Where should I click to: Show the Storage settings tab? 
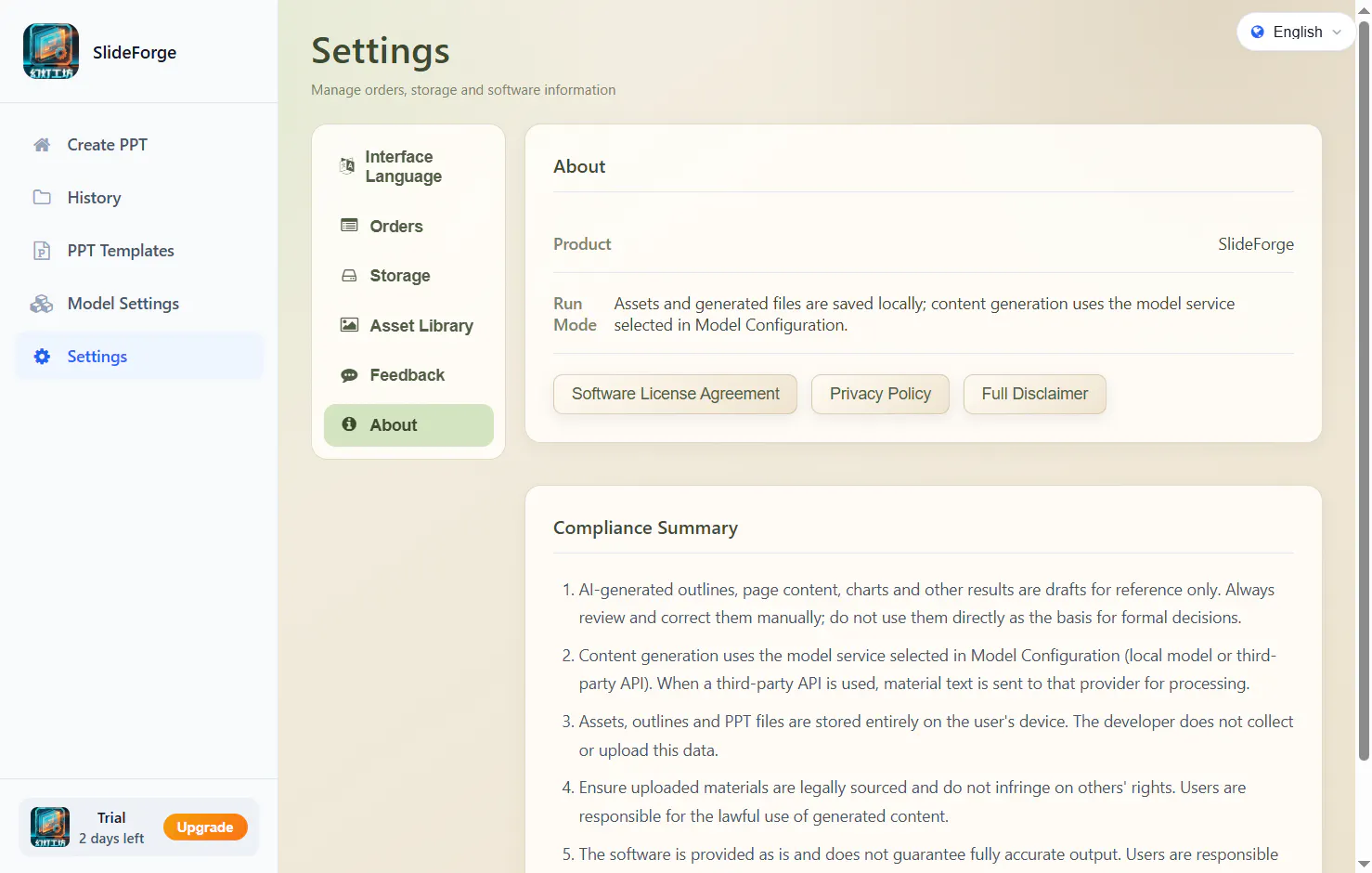coord(408,276)
